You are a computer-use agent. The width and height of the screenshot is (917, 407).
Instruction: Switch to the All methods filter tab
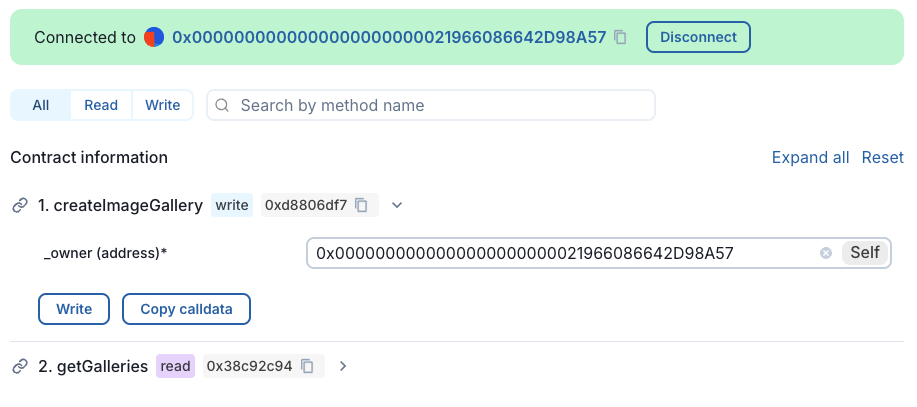click(41, 105)
